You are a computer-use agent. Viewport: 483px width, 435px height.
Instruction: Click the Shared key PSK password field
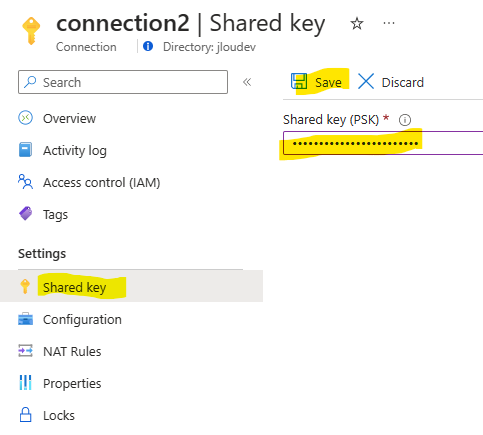(383, 143)
